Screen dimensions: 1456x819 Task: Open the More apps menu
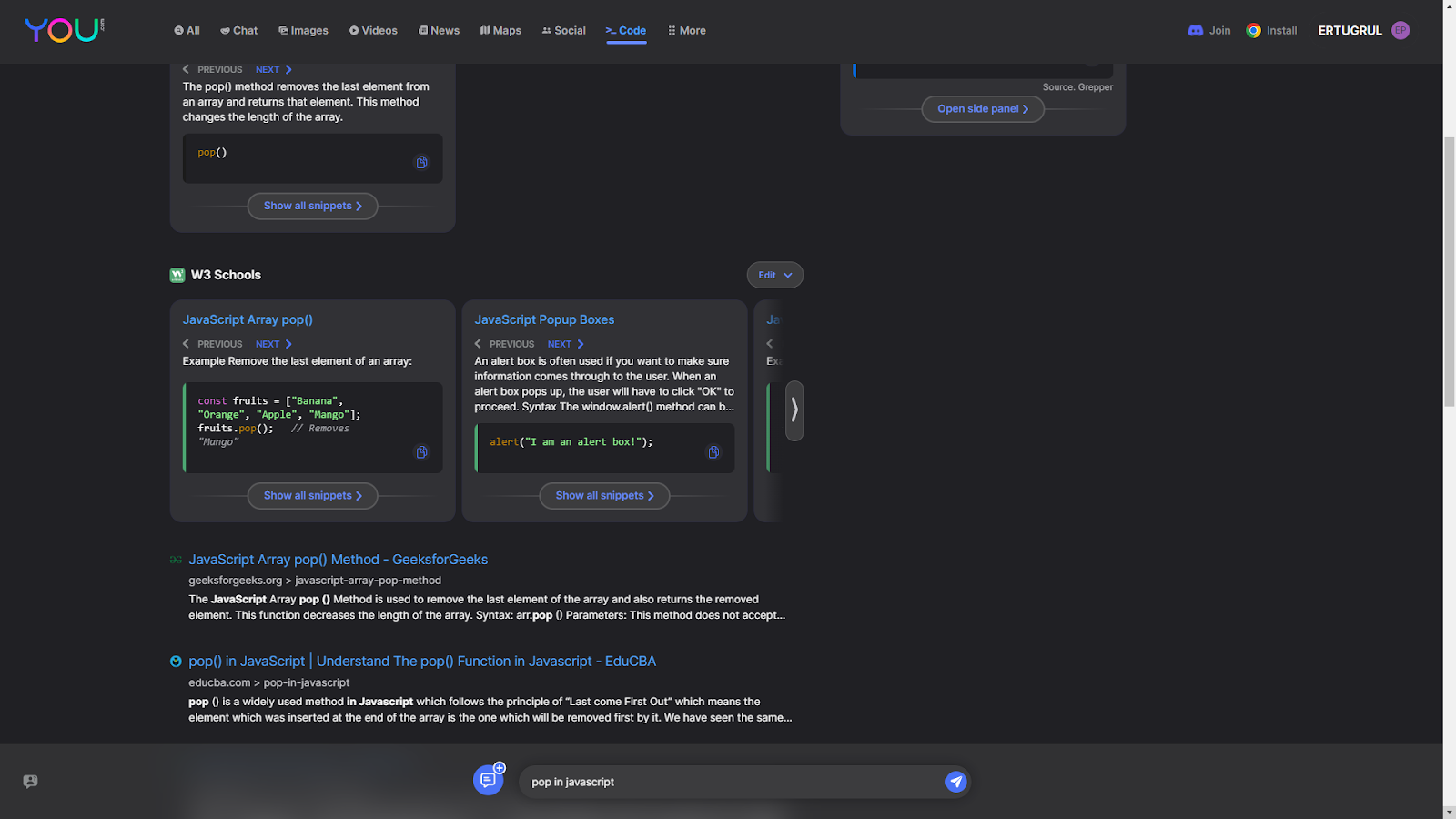pyautogui.click(x=687, y=30)
